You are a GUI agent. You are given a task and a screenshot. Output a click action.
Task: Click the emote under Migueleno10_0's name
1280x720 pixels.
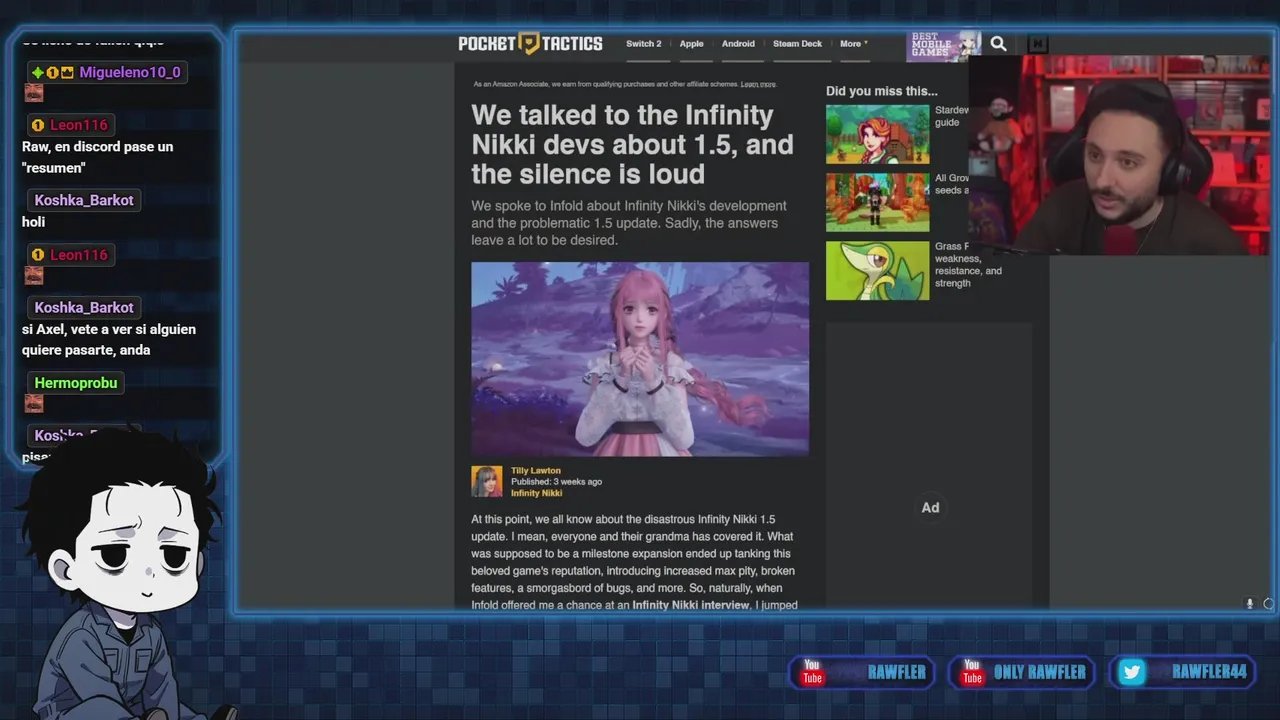pyautogui.click(x=34, y=93)
